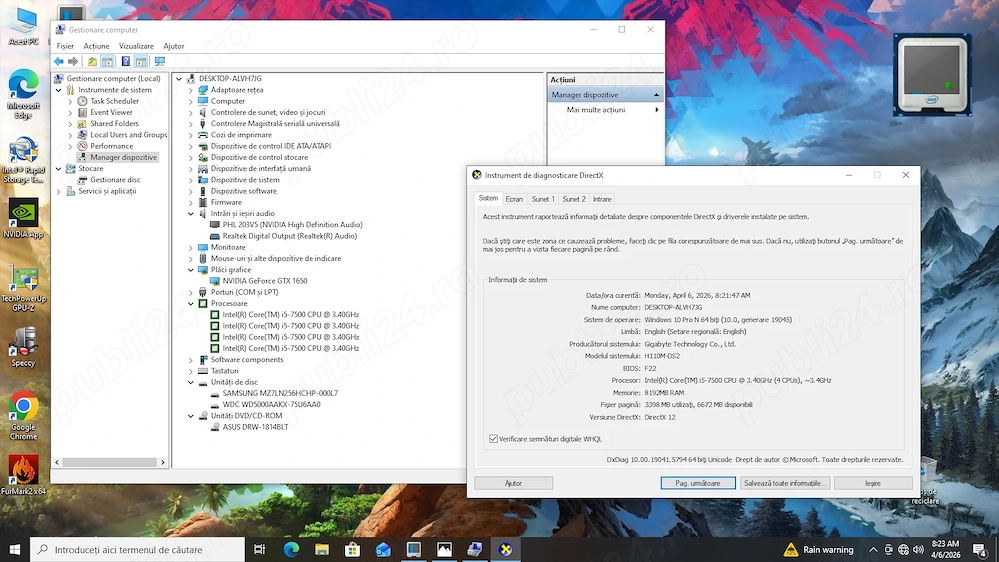
Task: Open notification center icon
Action: (980, 549)
